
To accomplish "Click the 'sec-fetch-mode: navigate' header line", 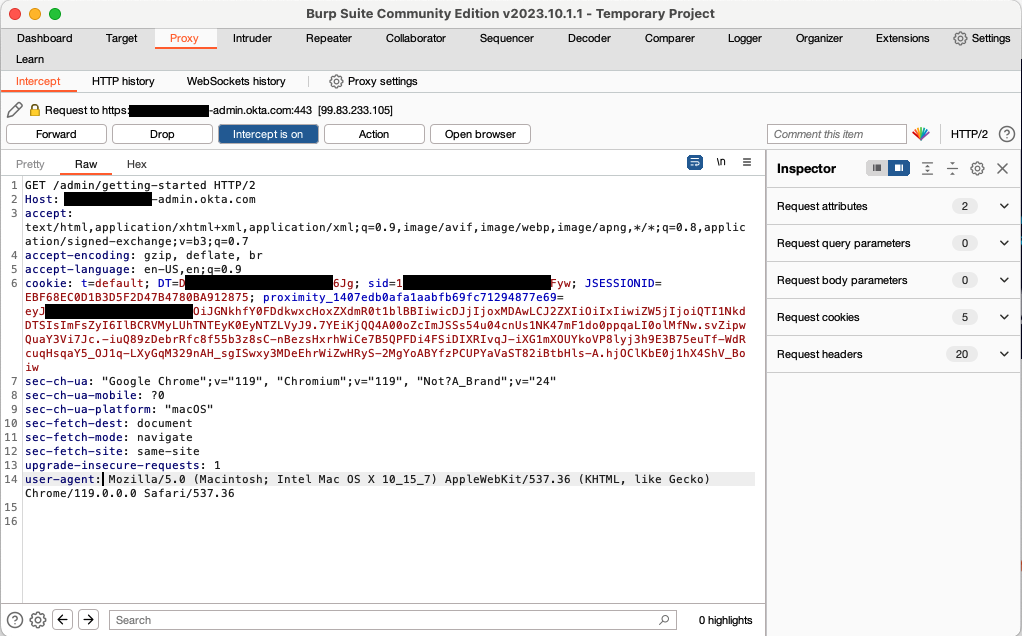I will (109, 437).
